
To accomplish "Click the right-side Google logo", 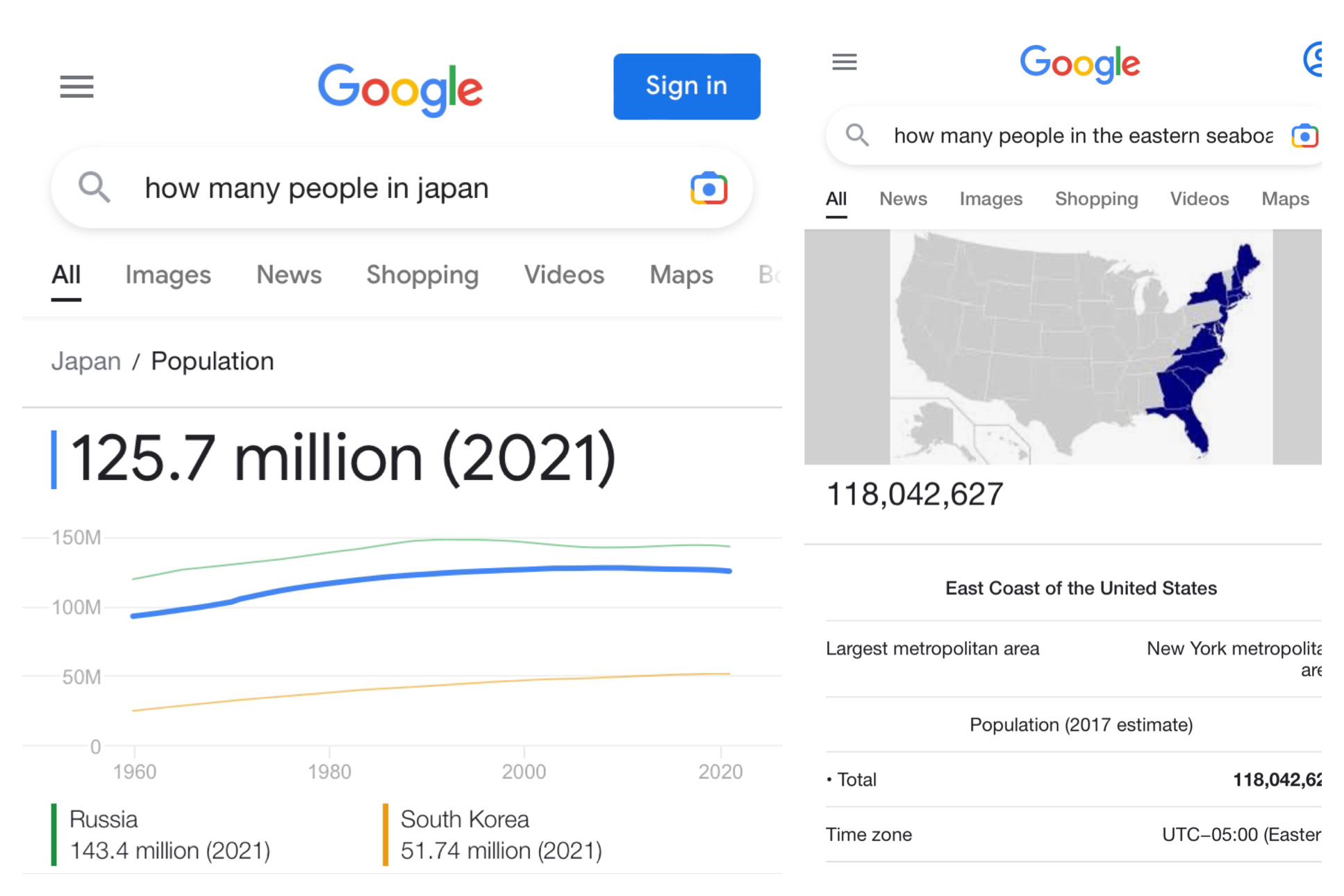I will tap(1079, 63).
